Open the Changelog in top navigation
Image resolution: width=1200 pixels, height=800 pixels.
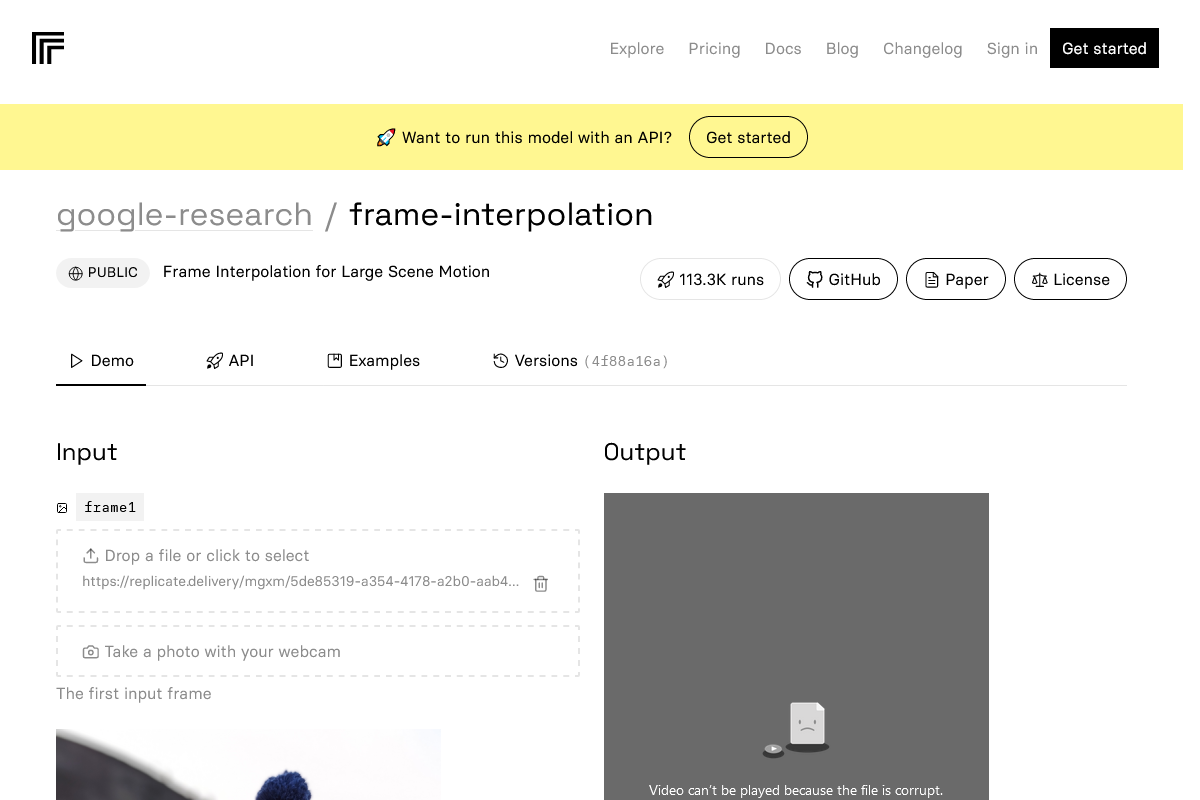click(922, 49)
